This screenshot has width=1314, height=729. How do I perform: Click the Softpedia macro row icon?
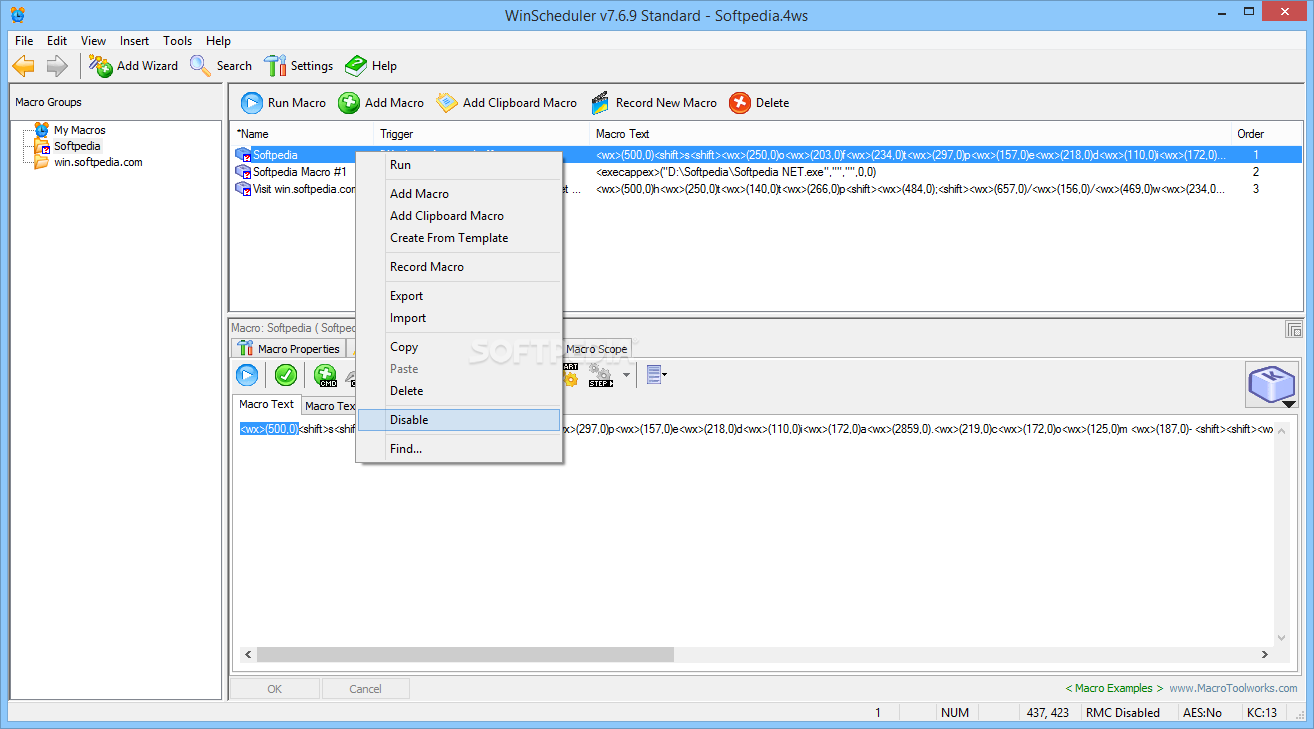[243, 155]
